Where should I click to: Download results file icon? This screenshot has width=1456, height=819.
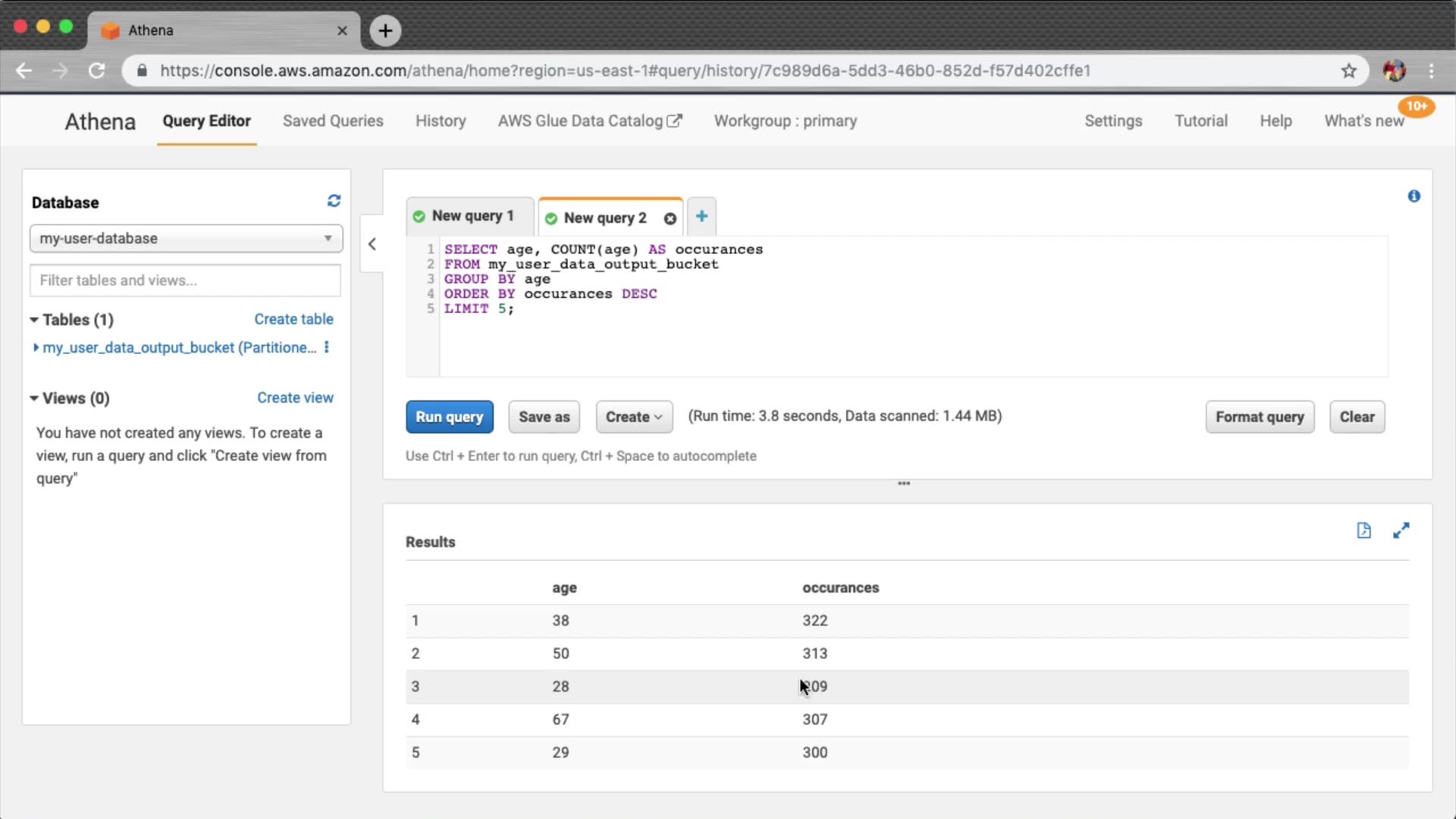pos(1363,531)
